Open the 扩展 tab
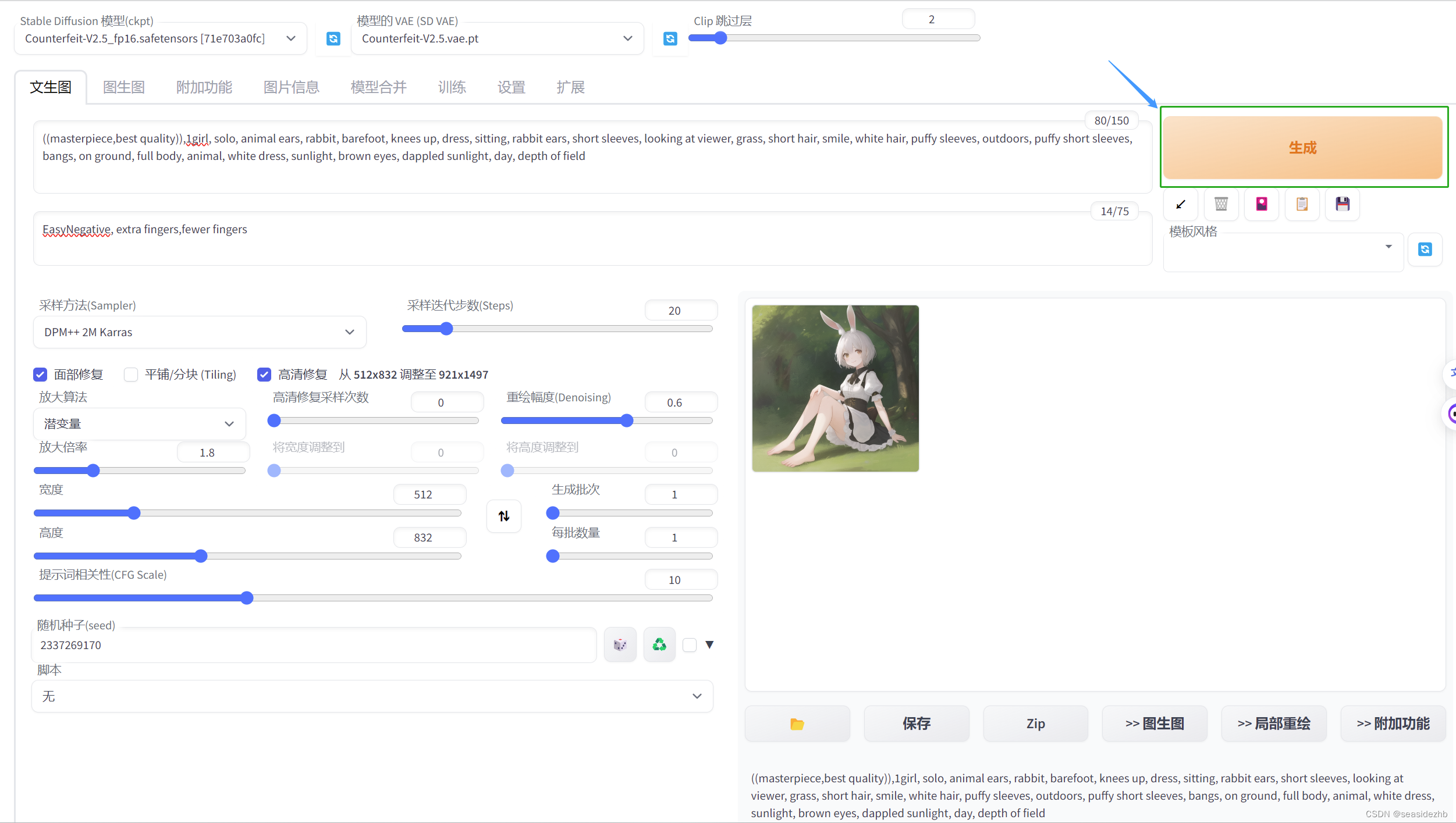1456x823 pixels. (x=571, y=87)
